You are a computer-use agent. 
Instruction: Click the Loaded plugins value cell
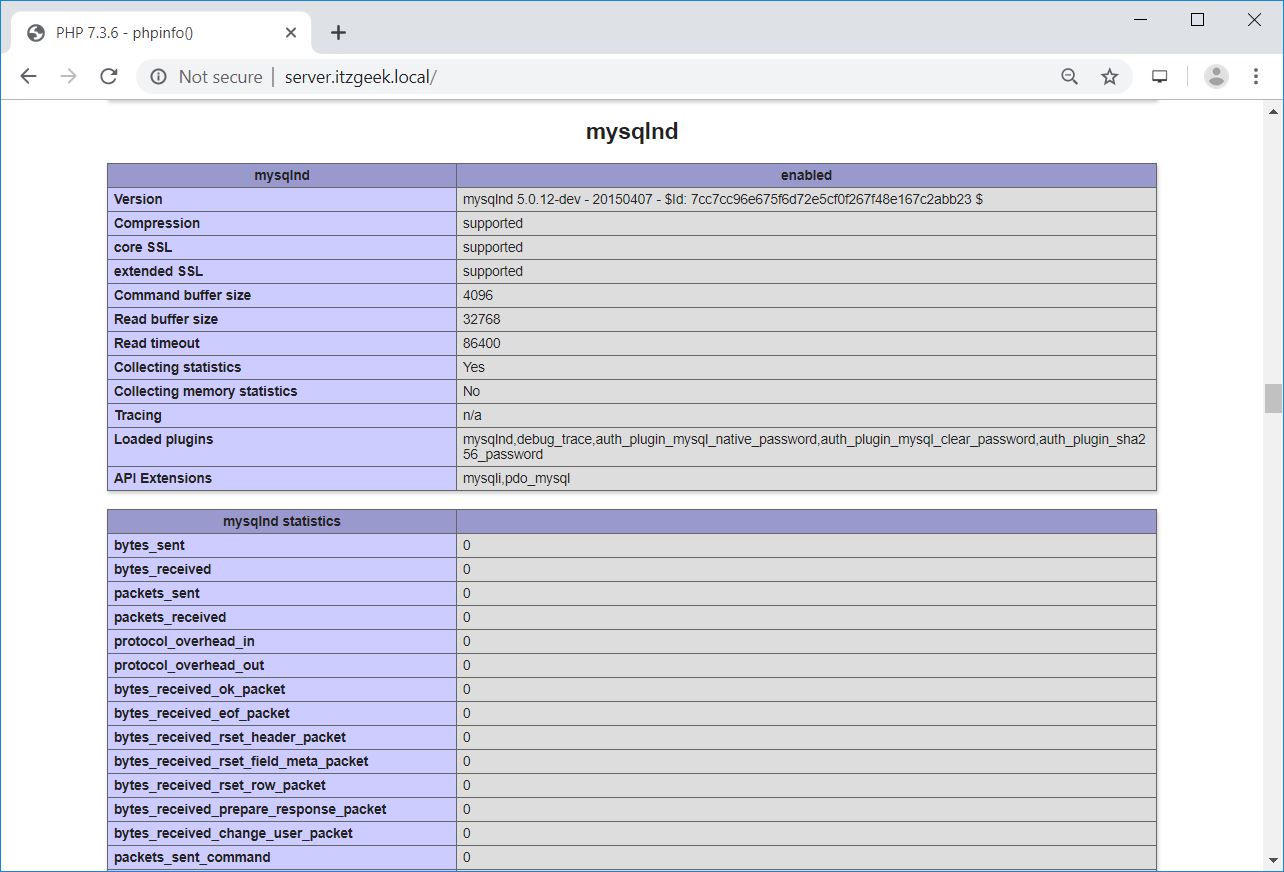[x=805, y=446]
